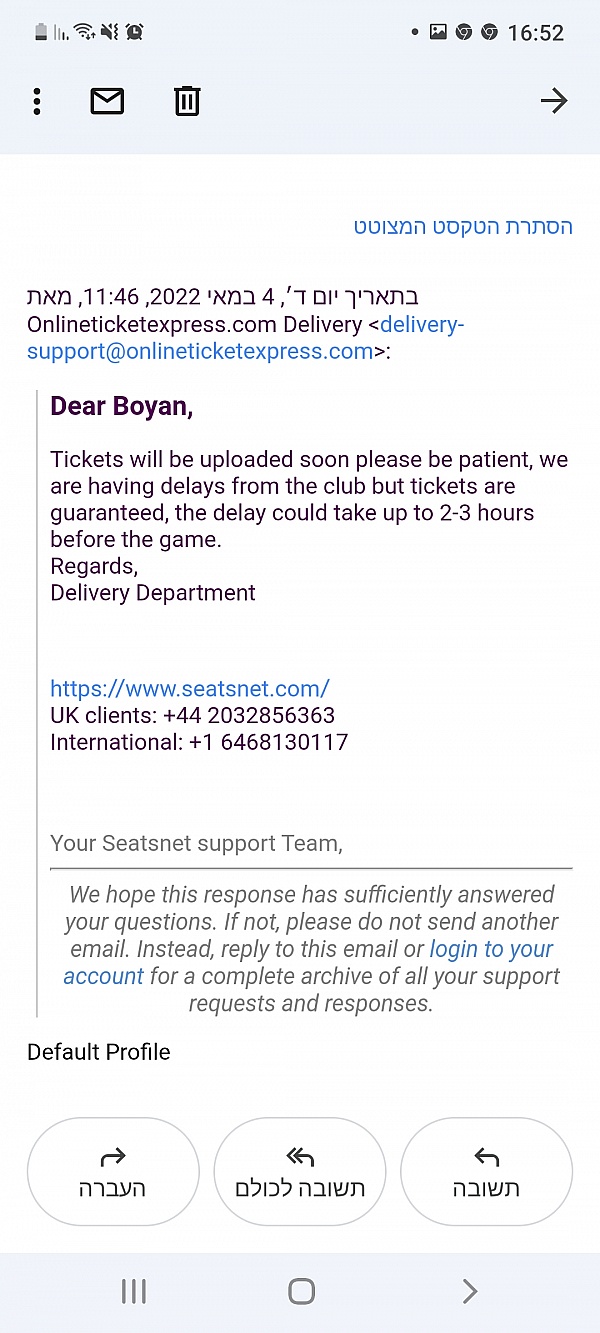The width and height of the screenshot is (600, 1333).
Task: Go back using the top arrow
Action: tap(553, 101)
